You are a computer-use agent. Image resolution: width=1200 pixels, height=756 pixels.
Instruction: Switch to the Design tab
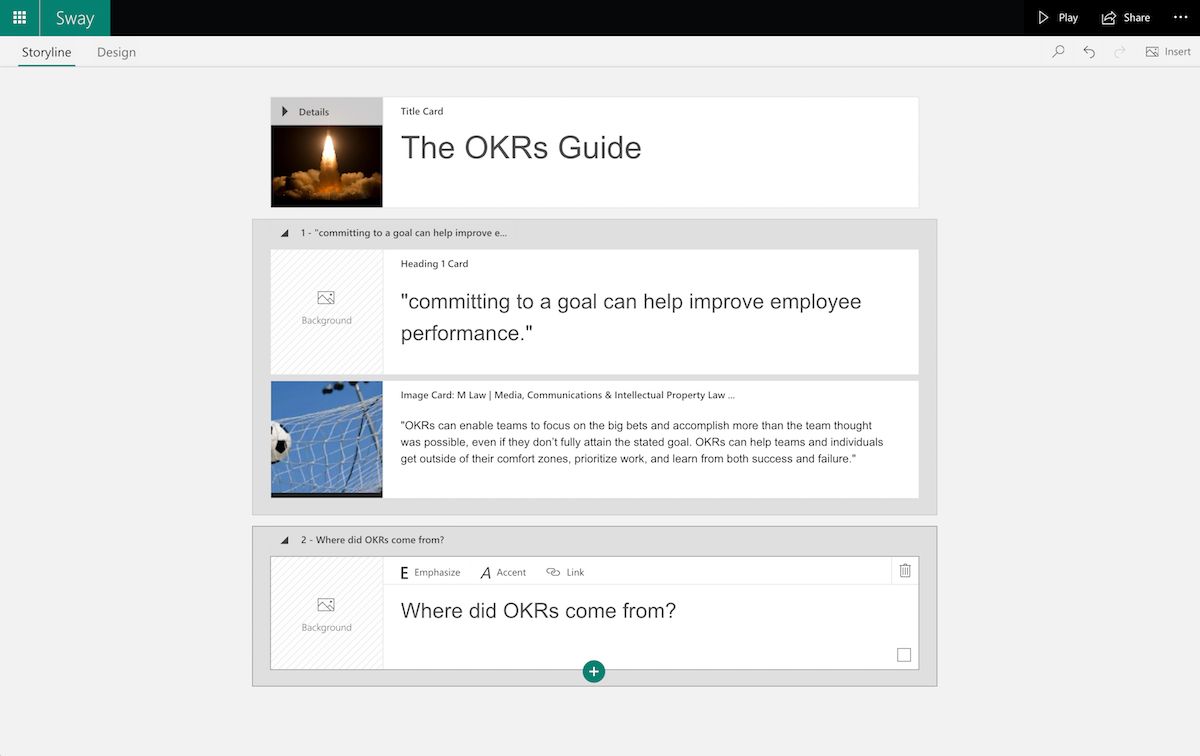tap(116, 52)
